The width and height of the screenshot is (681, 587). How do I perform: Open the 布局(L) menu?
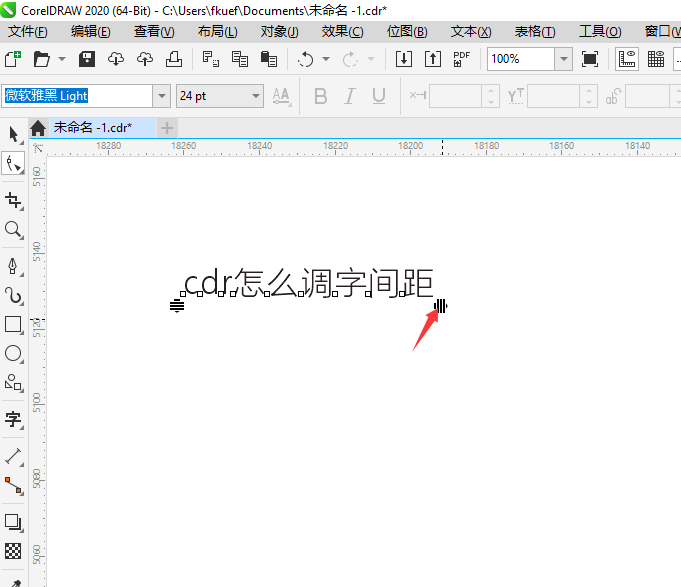(x=217, y=32)
